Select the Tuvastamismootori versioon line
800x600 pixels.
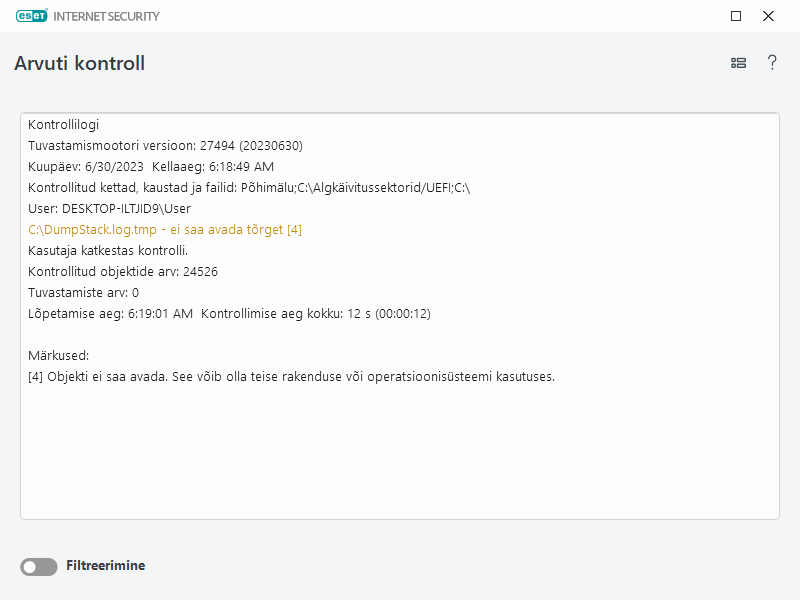click(165, 146)
